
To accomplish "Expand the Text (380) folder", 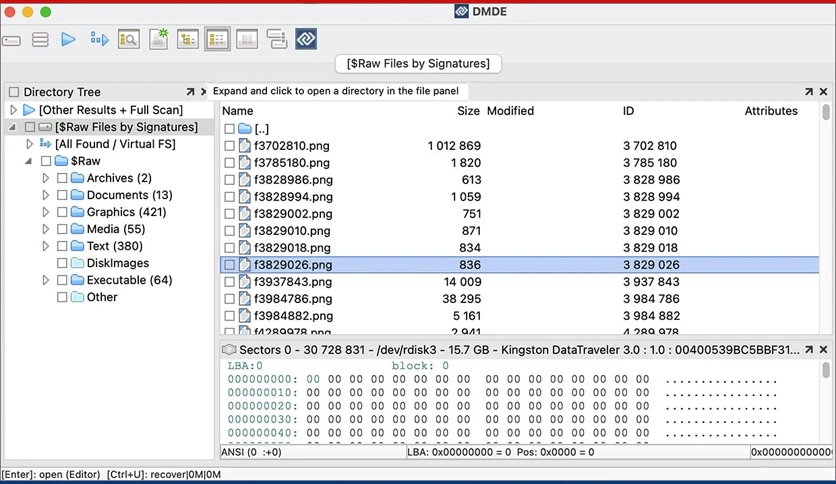I will point(45,246).
